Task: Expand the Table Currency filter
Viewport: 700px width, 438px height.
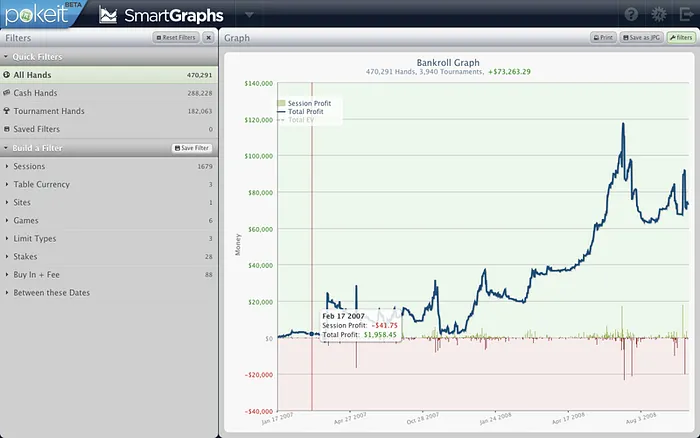Action: (x=109, y=184)
